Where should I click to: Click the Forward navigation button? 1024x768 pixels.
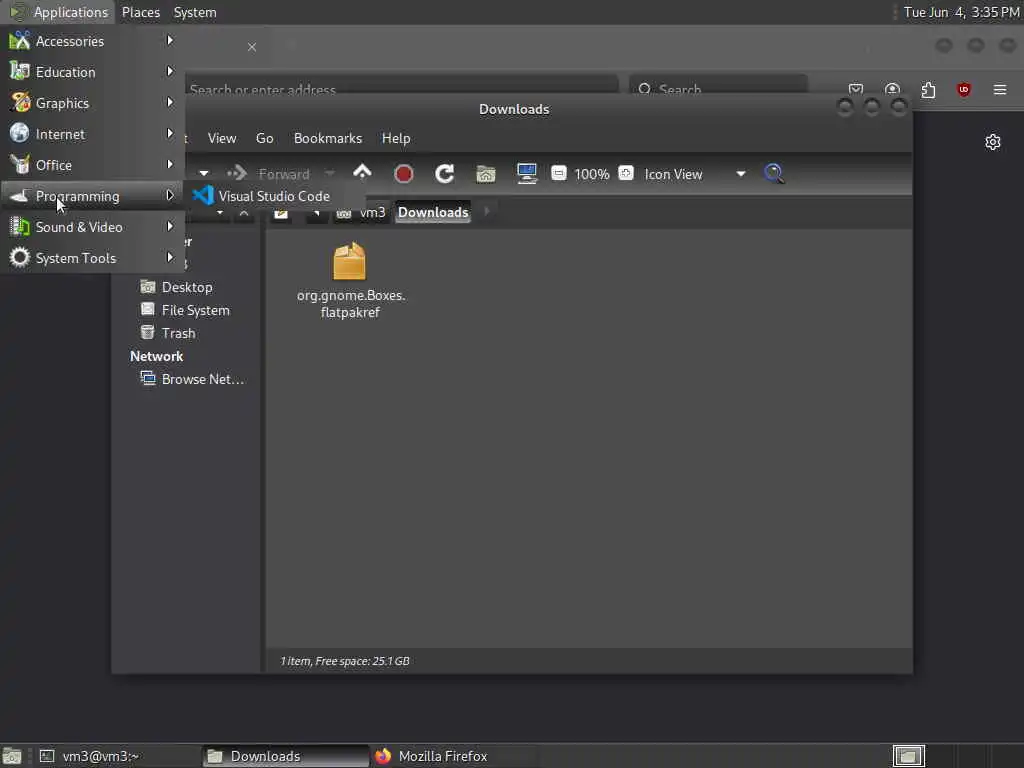(x=269, y=174)
